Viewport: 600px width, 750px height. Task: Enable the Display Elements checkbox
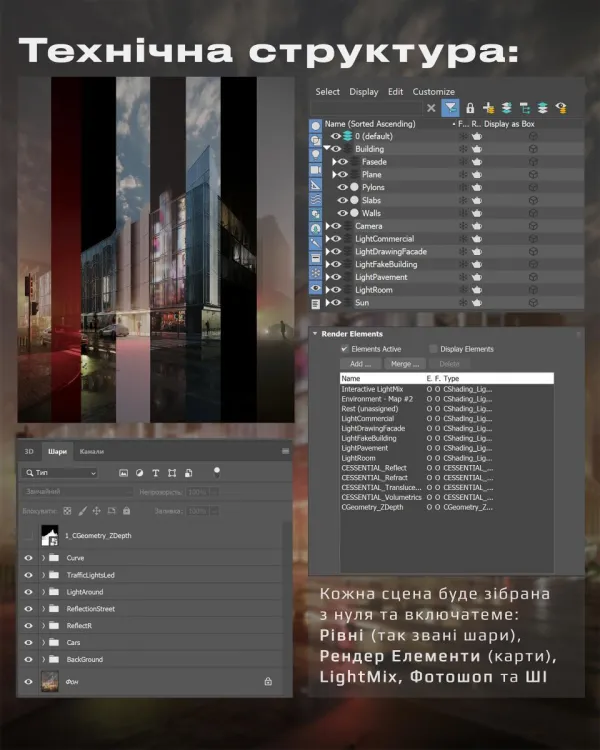(x=433, y=349)
